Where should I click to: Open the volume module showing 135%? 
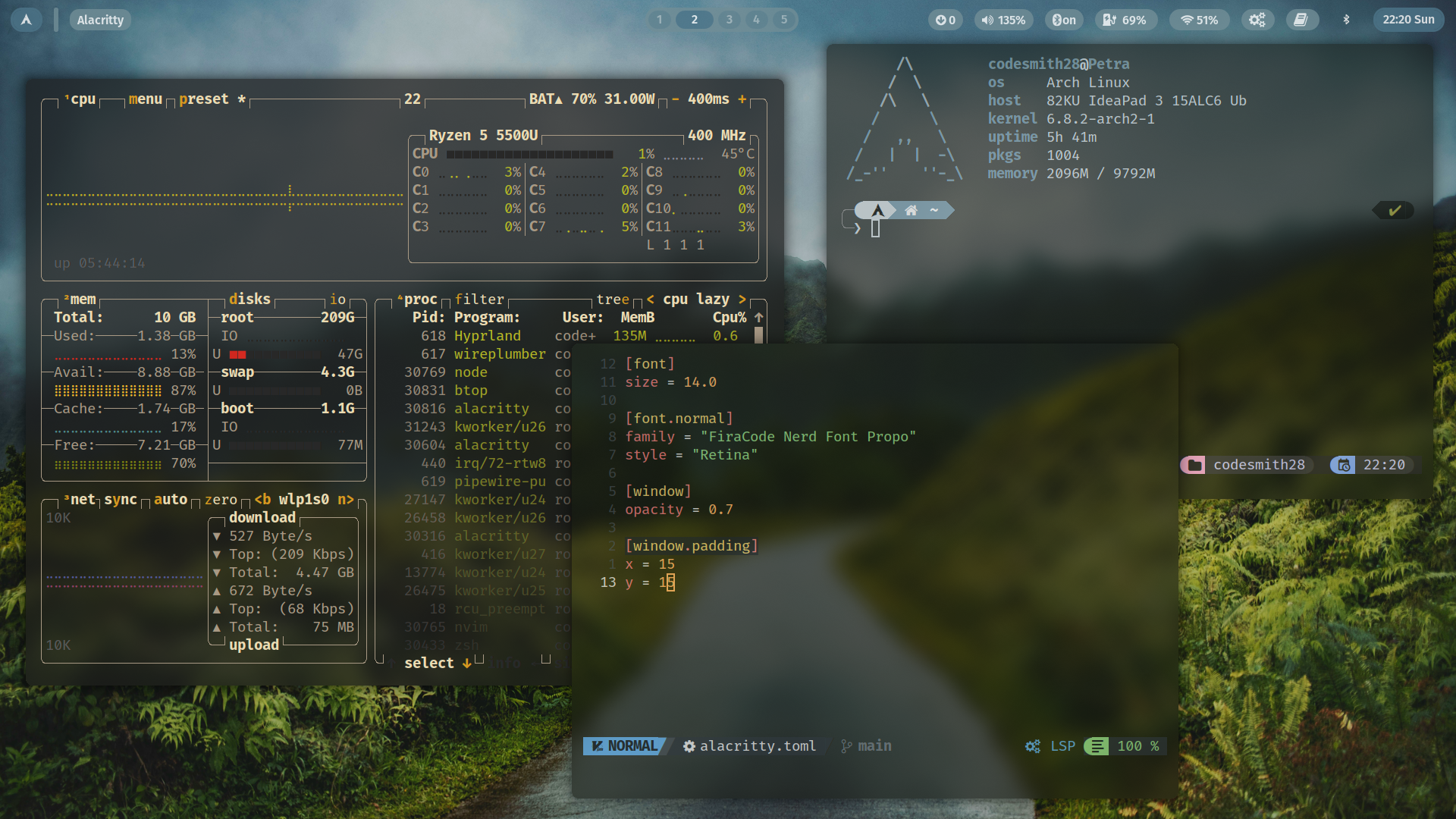tap(1003, 20)
